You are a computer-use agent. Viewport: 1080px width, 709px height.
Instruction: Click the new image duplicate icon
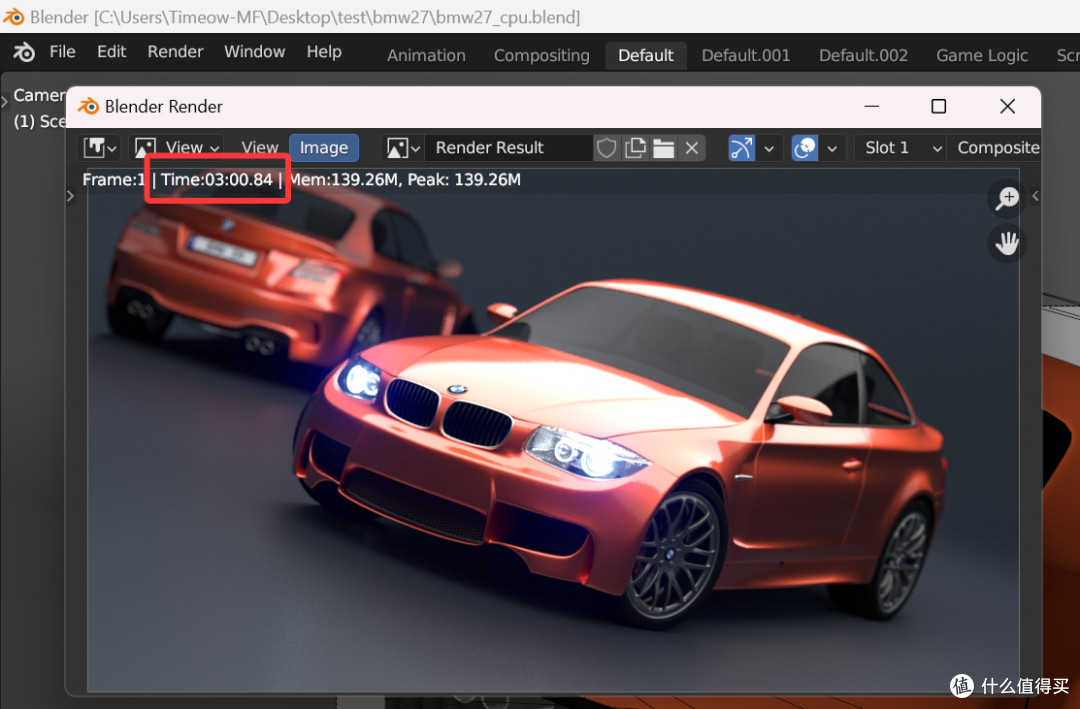[635, 148]
